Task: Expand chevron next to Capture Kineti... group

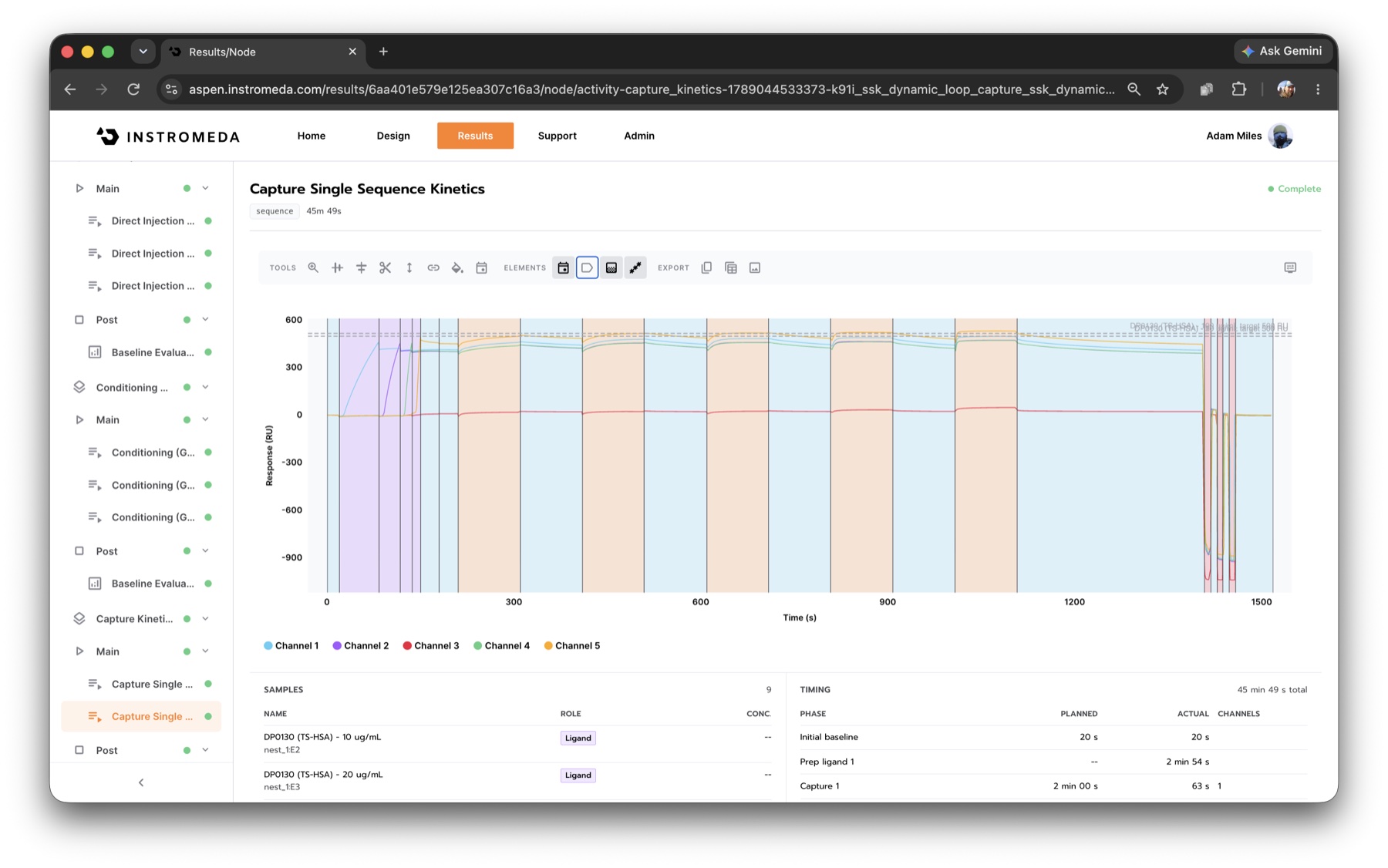Action: [x=206, y=618]
